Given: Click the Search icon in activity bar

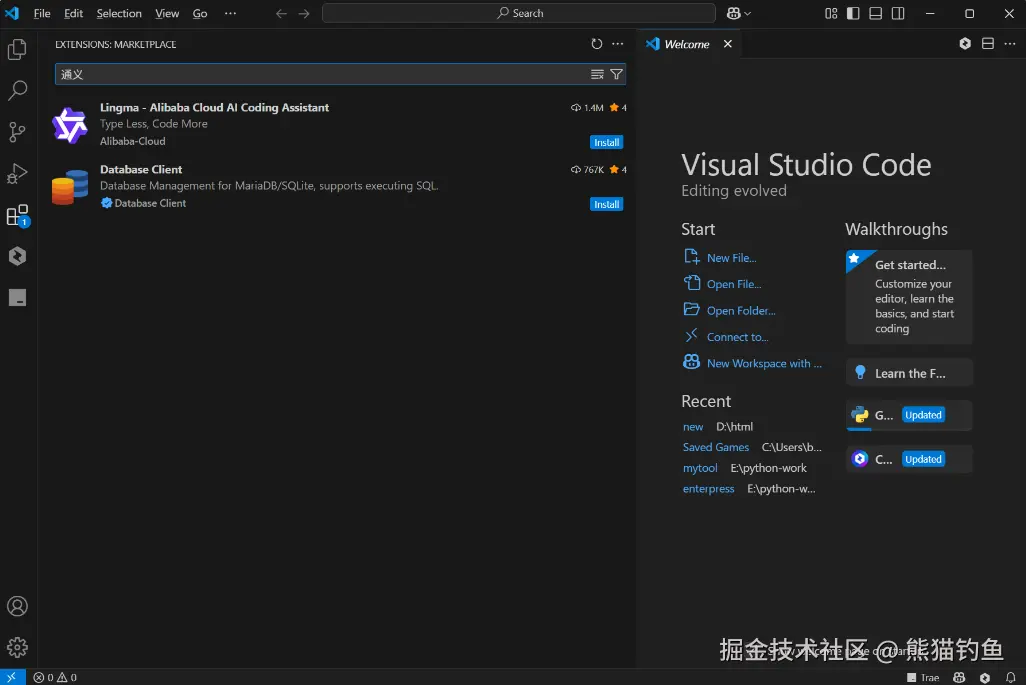Looking at the screenshot, I should [17, 91].
